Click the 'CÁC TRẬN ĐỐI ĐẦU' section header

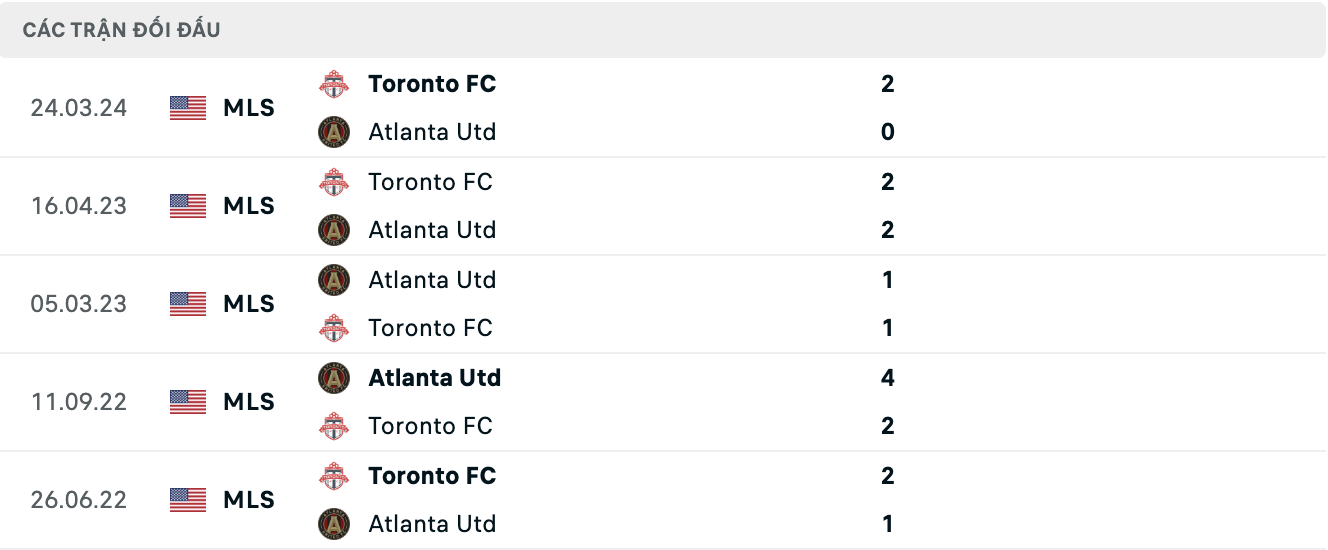(122, 30)
